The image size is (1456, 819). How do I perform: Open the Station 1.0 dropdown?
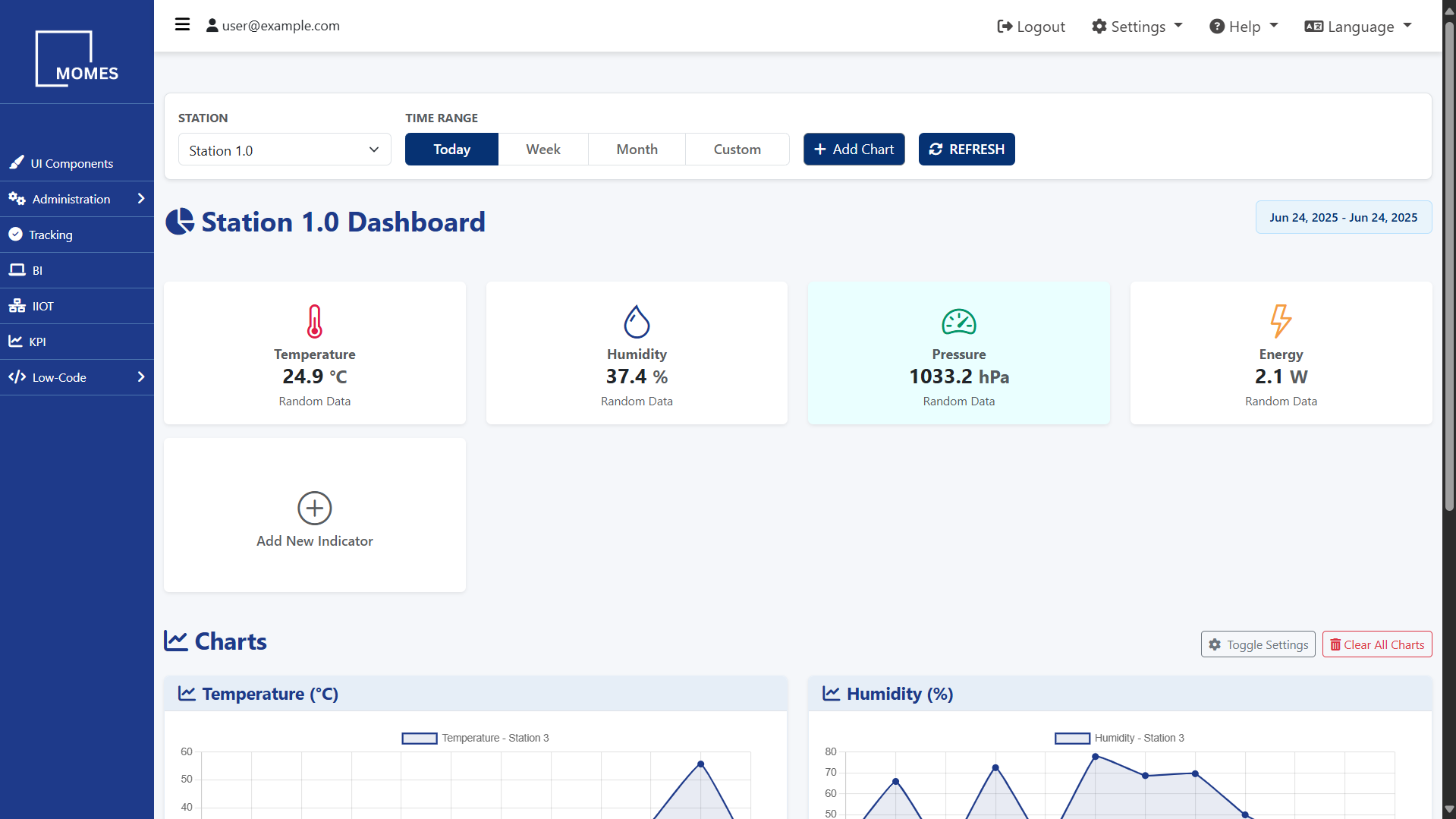tap(285, 150)
